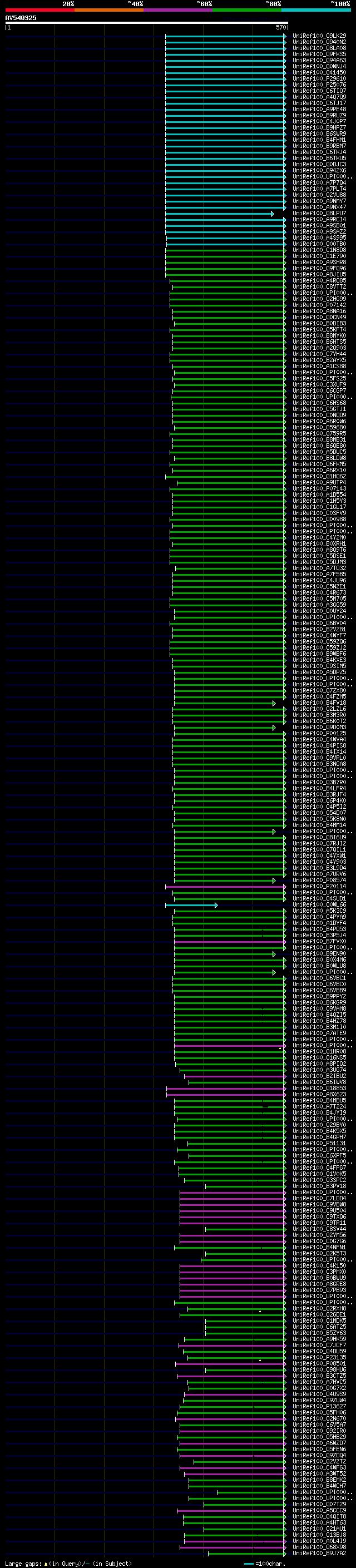356x1568 pixels.
Task: Select the UniRef100_A9NX47 label
Action: [319, 207]
